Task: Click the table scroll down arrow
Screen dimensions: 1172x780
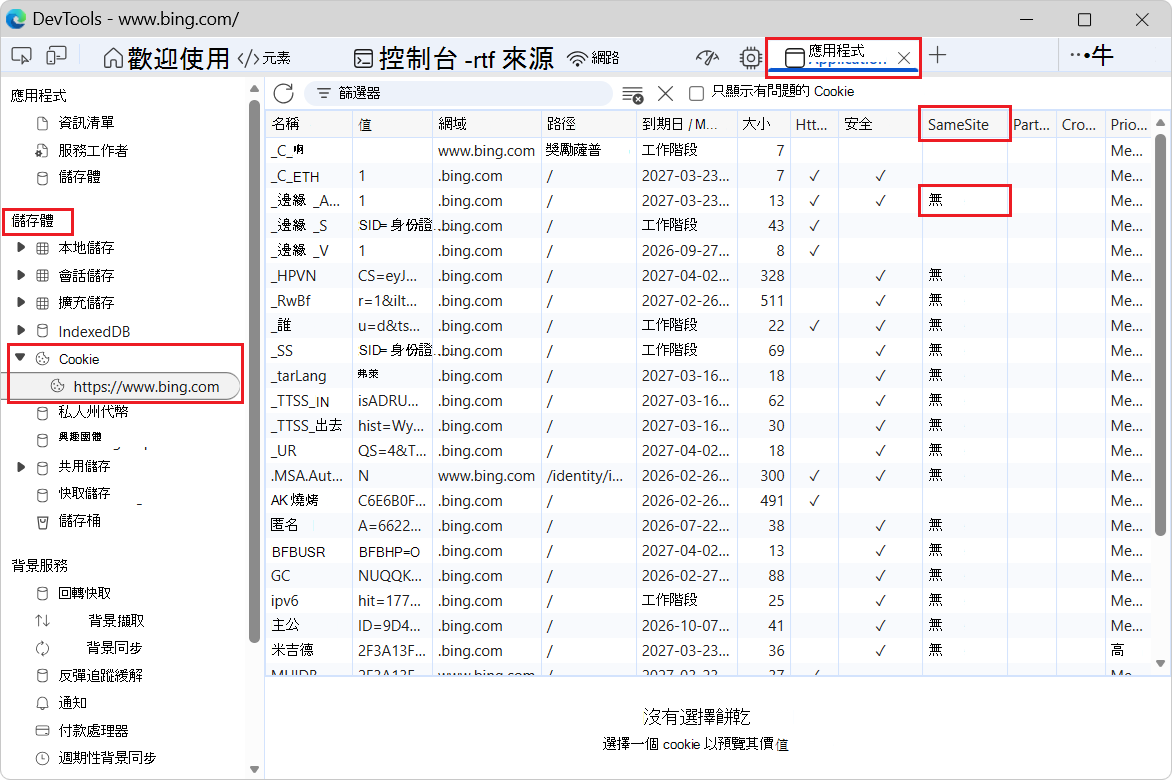Action: point(1160,663)
